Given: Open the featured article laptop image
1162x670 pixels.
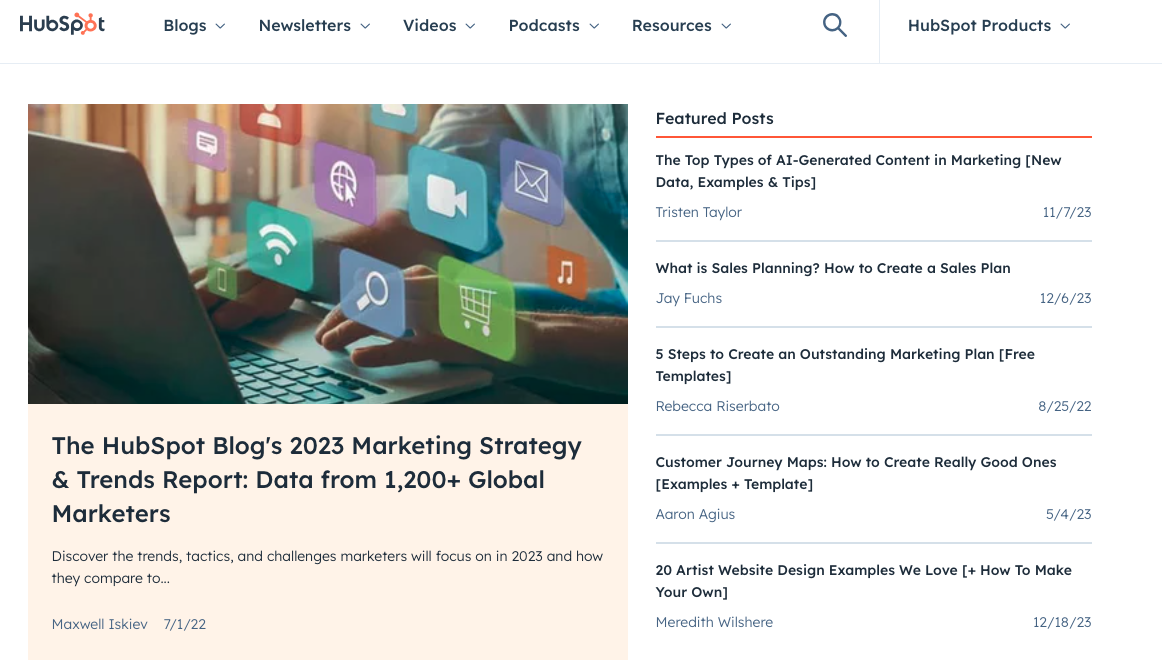Looking at the screenshot, I should (328, 253).
